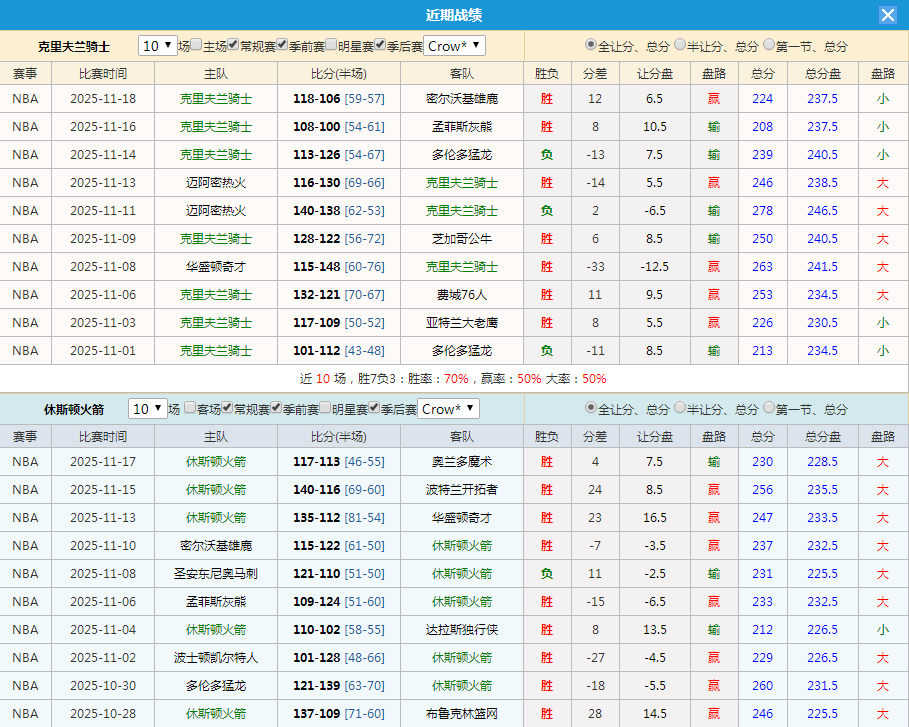Select the 半让分、总分 radio for the Cavaliers

[679, 44]
